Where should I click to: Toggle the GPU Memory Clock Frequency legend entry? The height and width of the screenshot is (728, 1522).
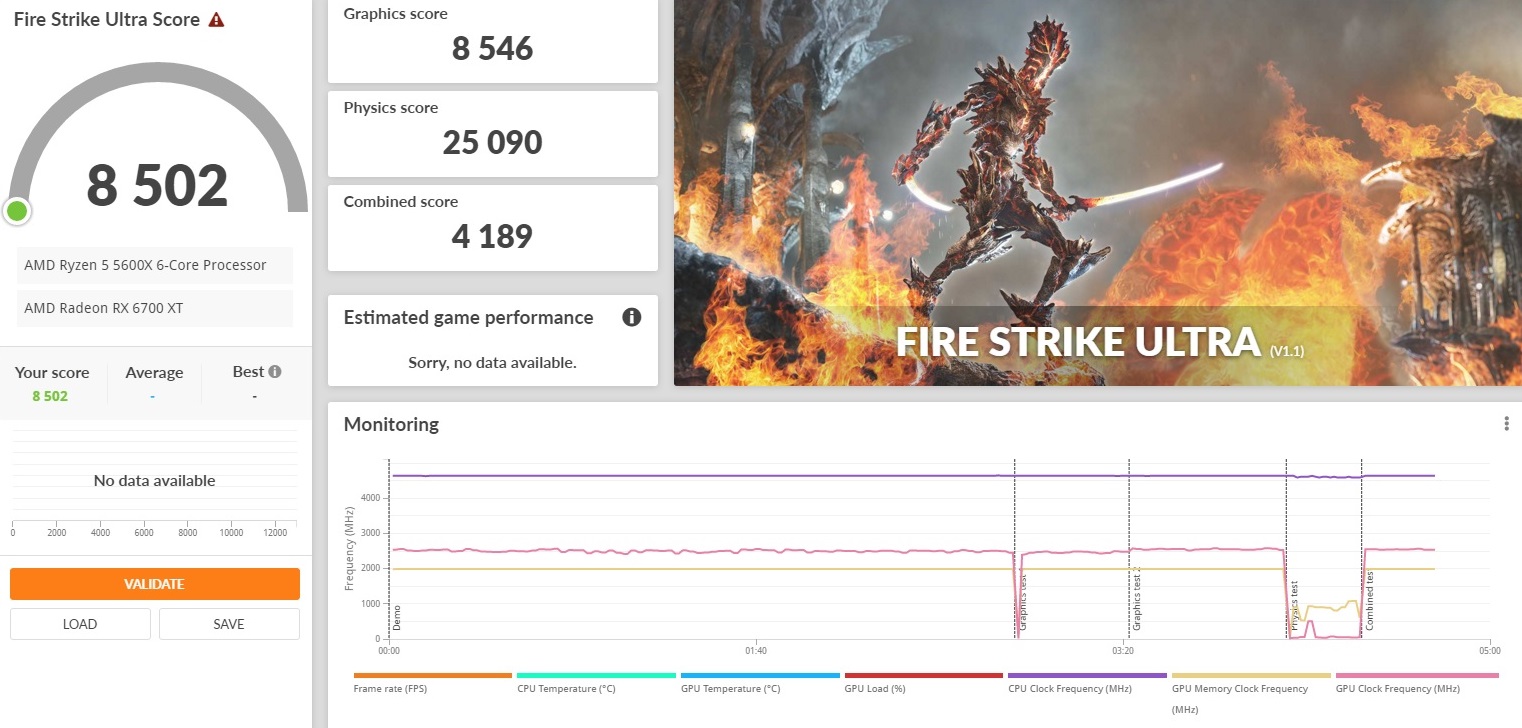(x=1250, y=693)
